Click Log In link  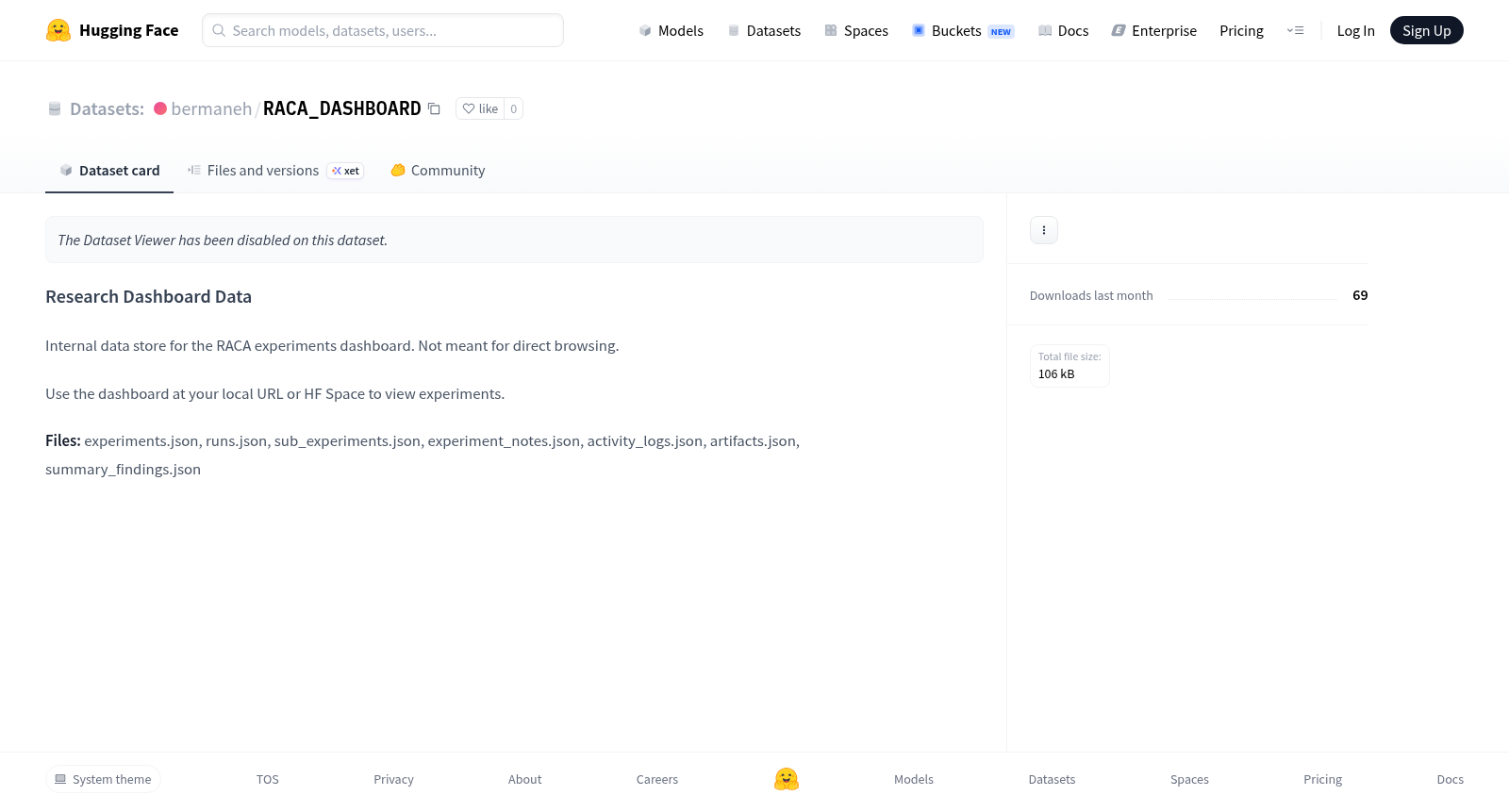pyautogui.click(x=1355, y=30)
